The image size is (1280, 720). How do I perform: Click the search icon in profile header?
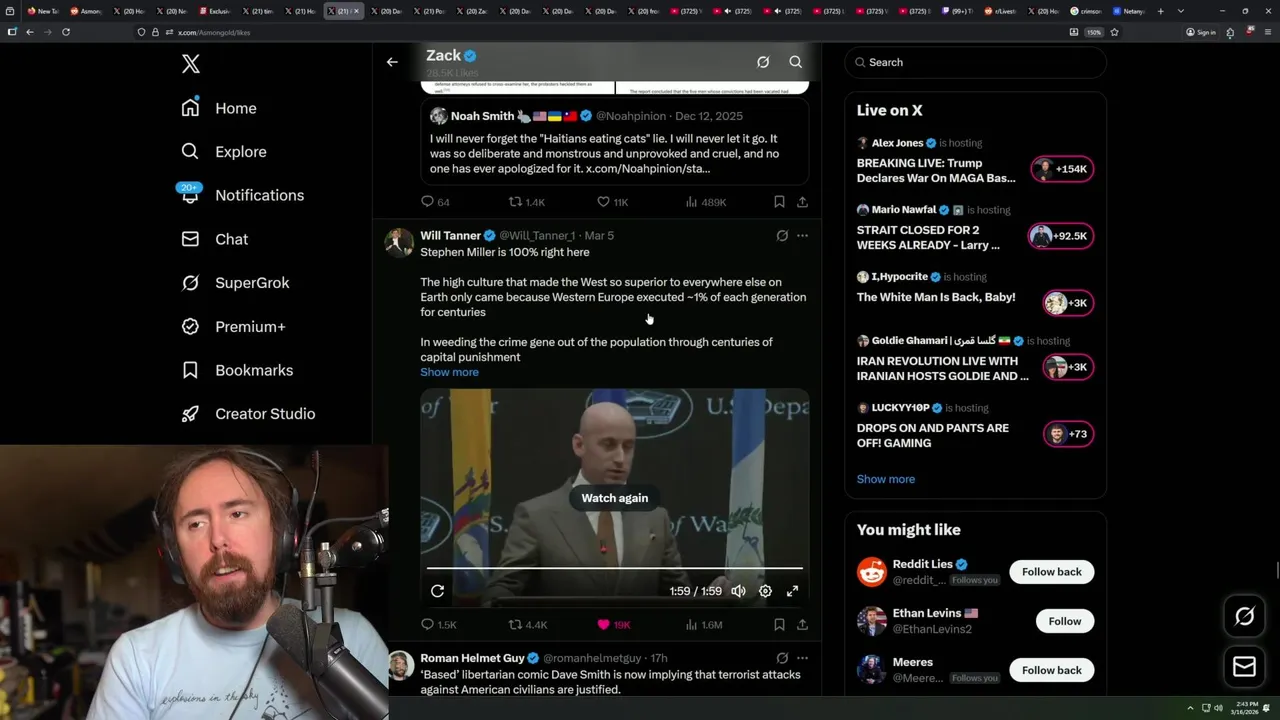tap(796, 62)
